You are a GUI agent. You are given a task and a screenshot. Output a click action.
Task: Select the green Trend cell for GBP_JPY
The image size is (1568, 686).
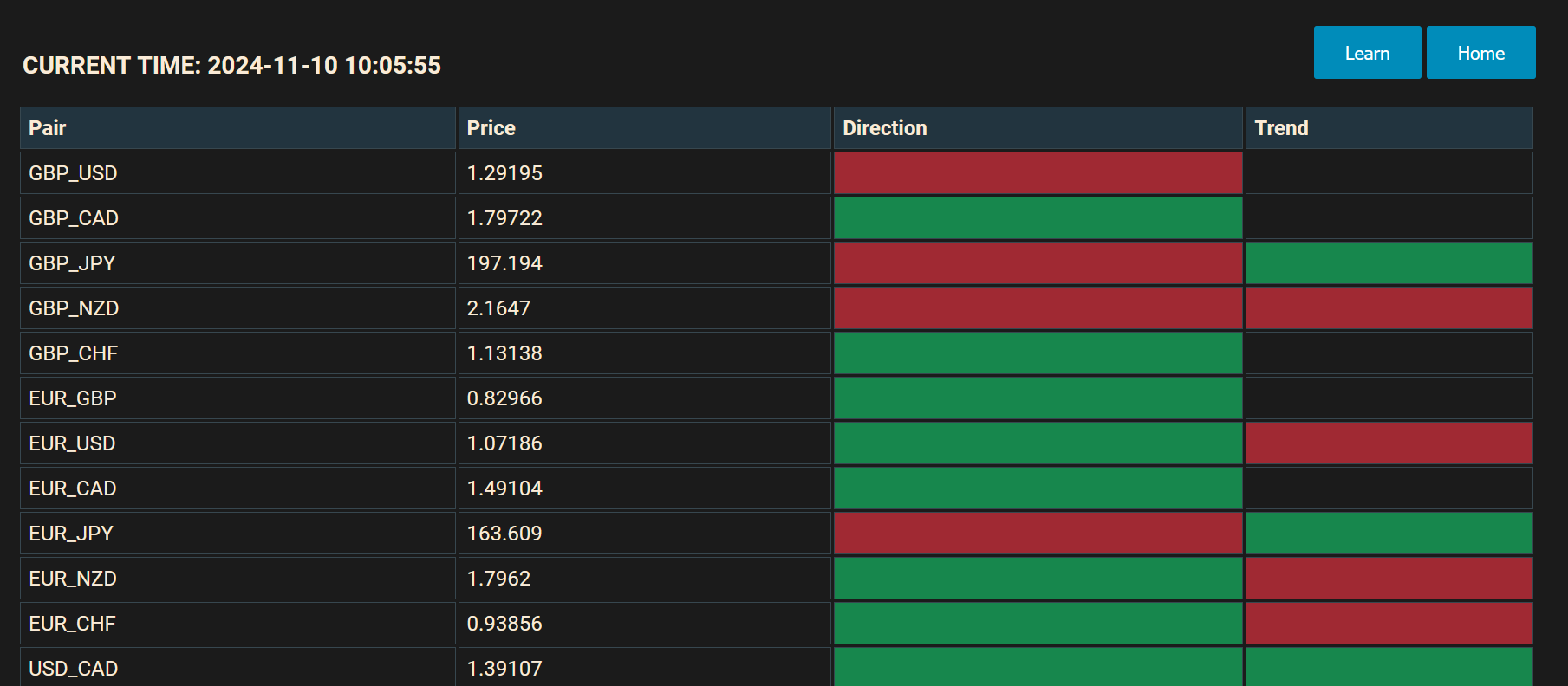click(1389, 263)
